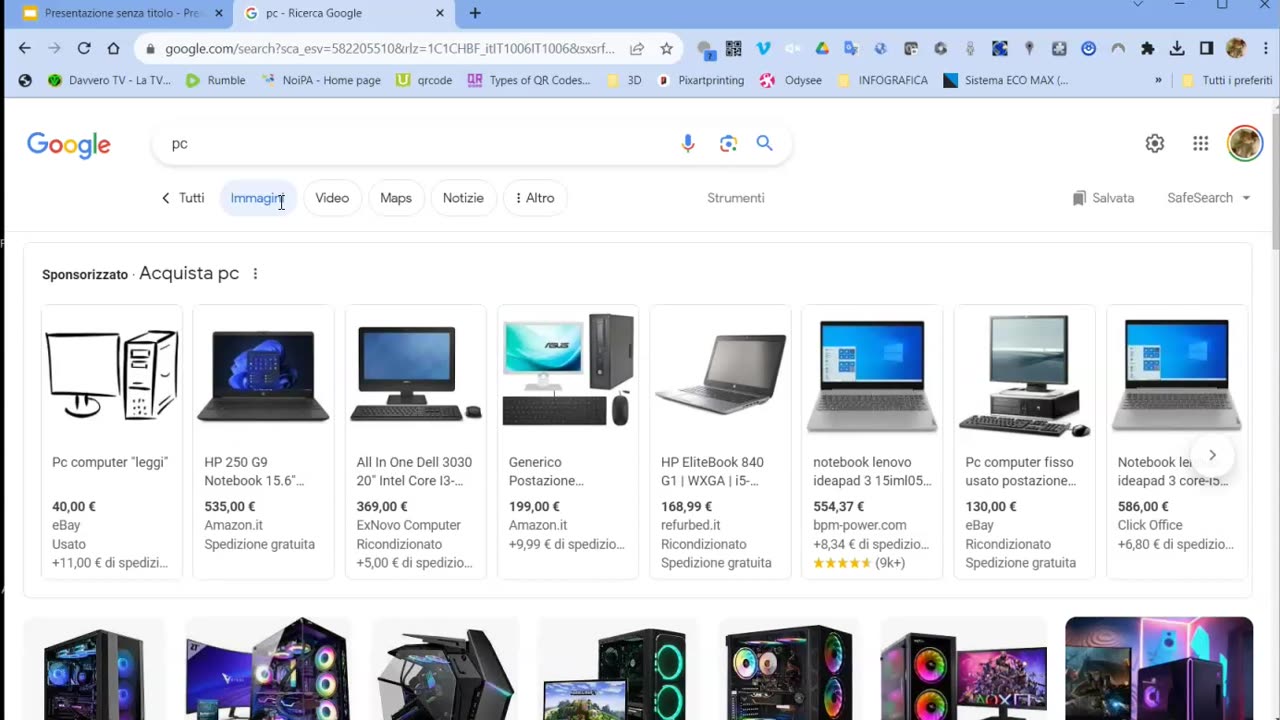Open Generico Postazione Amazon listing
Viewport: 1280px width, 720px height.
568,442
